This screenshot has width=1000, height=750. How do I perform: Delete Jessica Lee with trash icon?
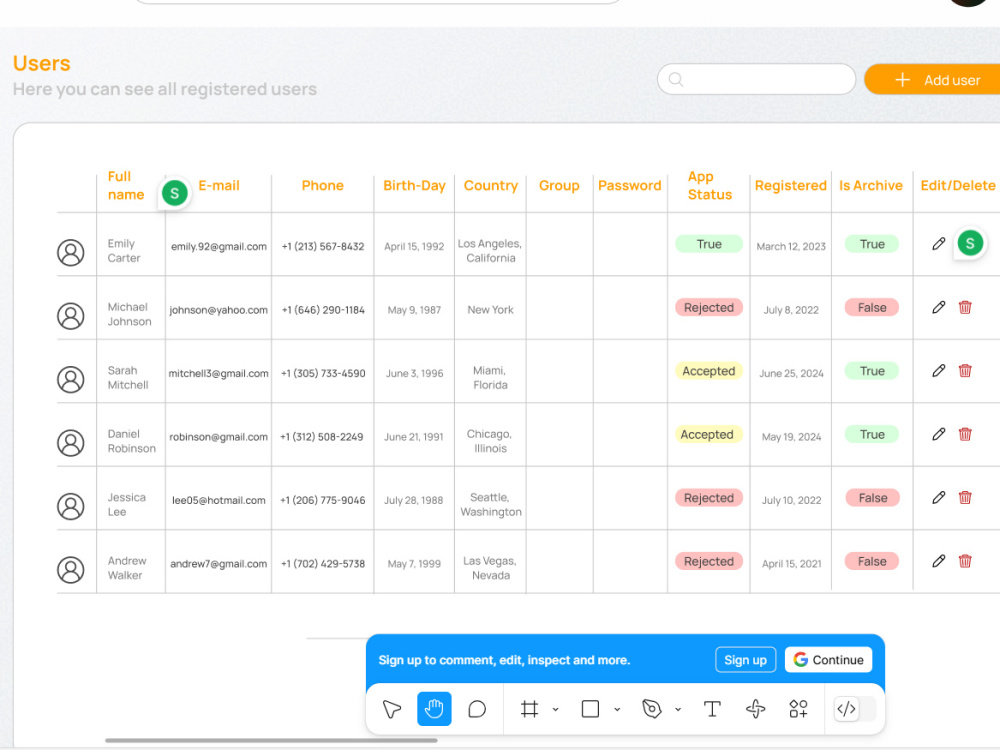pyautogui.click(x=965, y=497)
